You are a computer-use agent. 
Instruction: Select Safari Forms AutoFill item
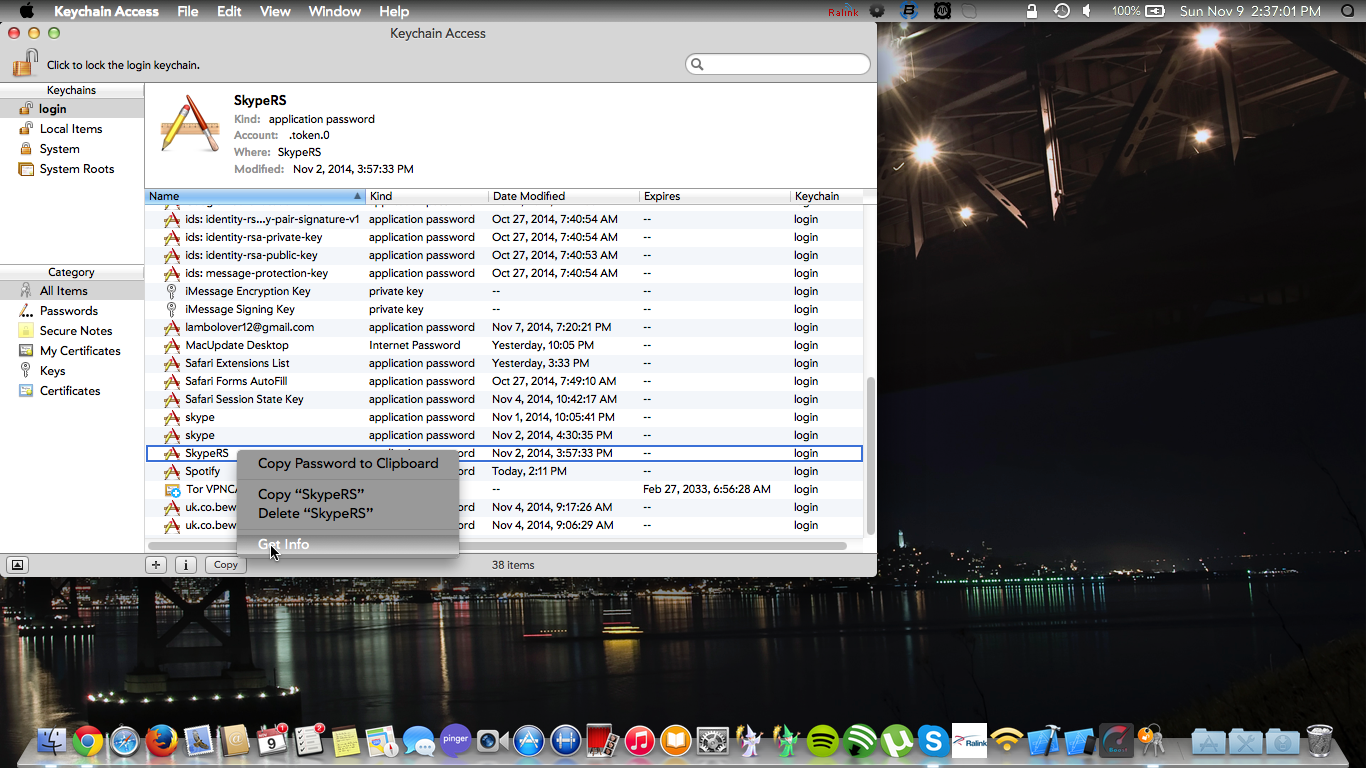pos(504,381)
